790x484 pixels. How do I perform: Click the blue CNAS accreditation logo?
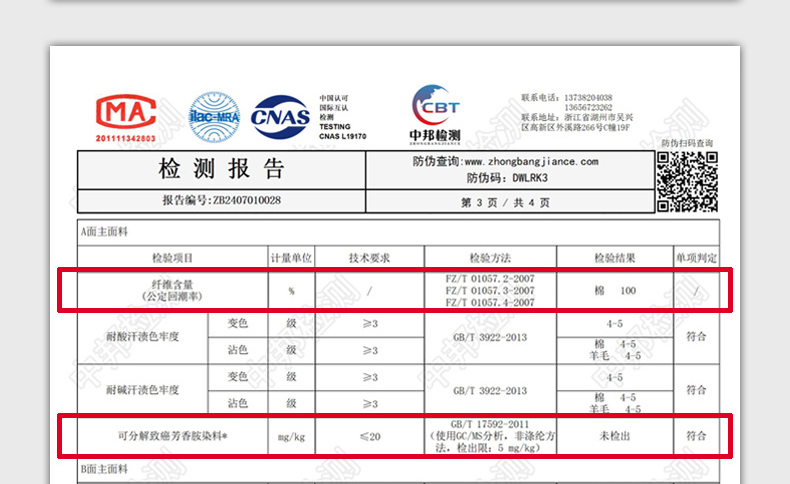tap(281, 117)
